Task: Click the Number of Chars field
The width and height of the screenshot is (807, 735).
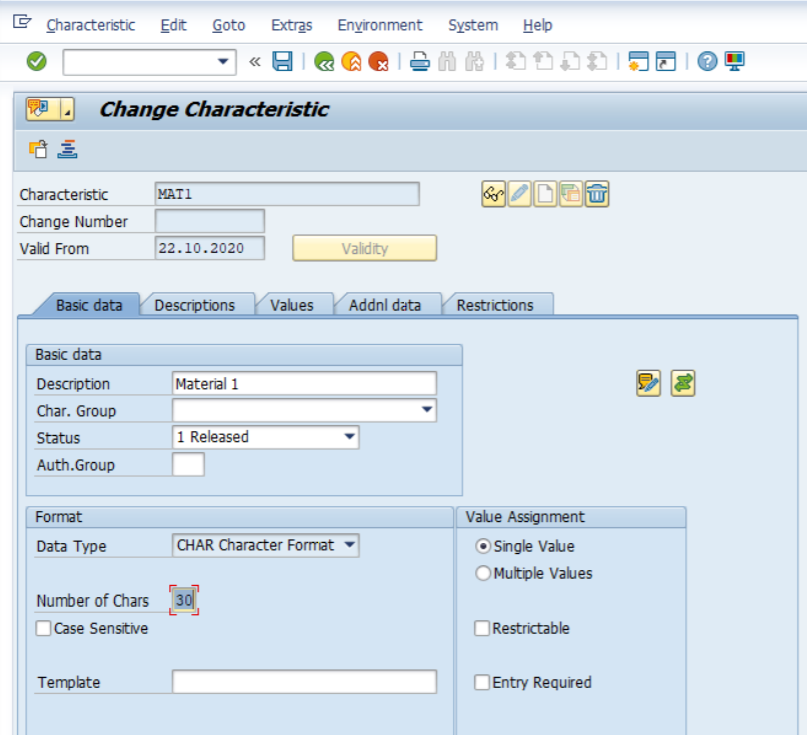Action: [x=184, y=600]
